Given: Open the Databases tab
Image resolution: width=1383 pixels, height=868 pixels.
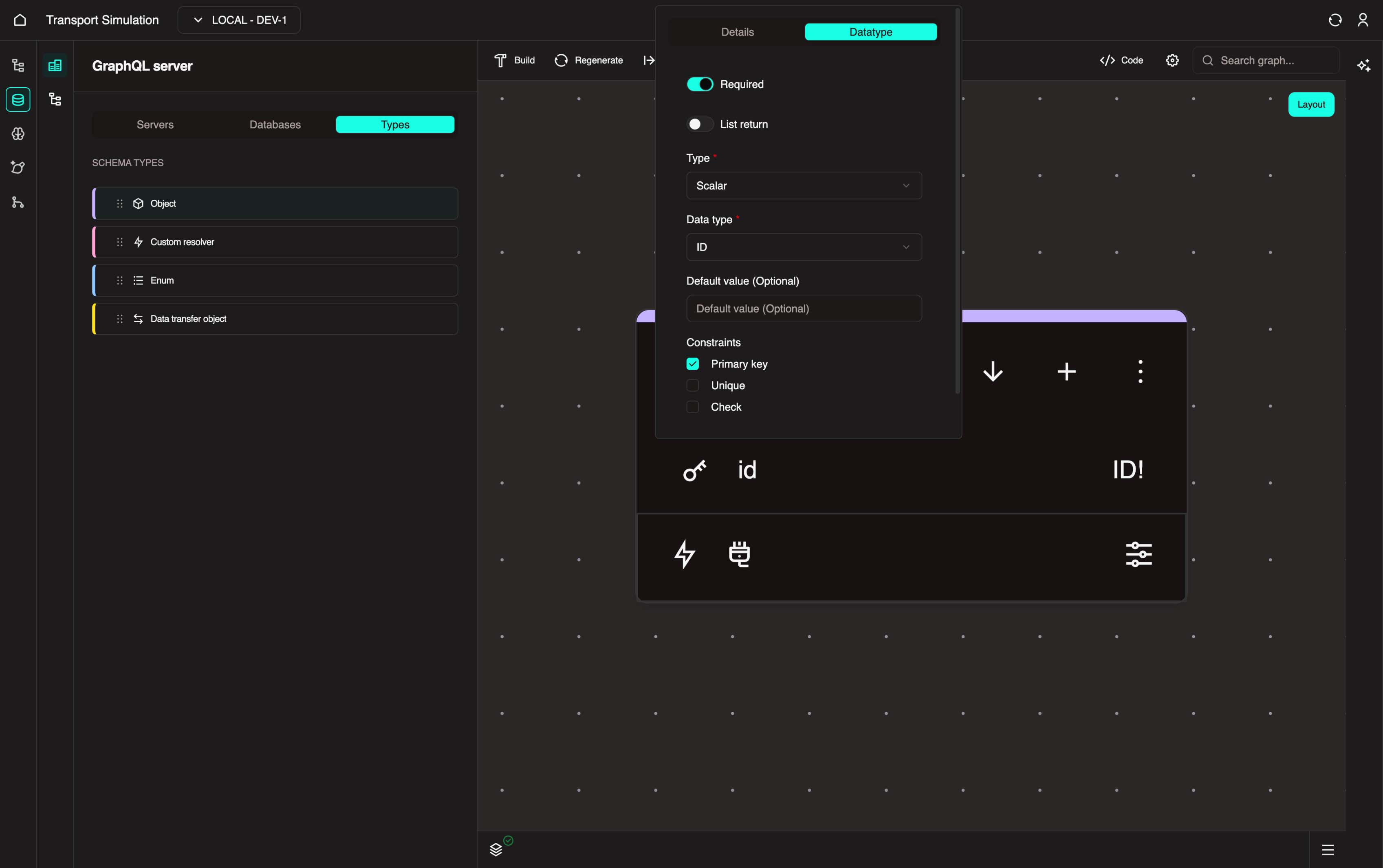Looking at the screenshot, I should (275, 125).
